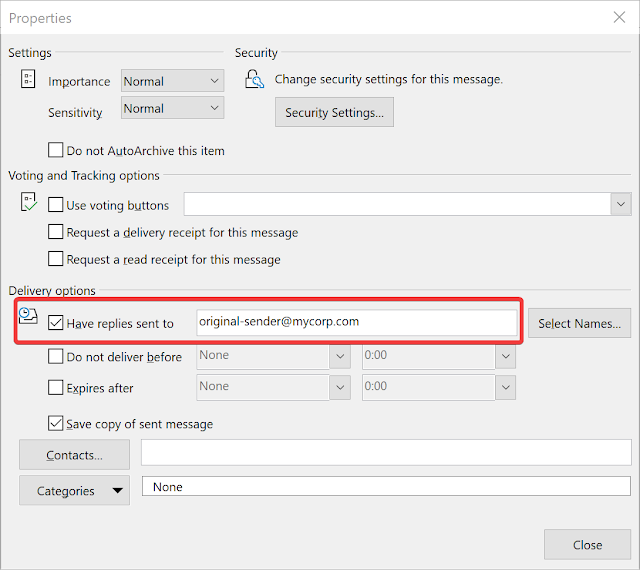Image resolution: width=640 pixels, height=570 pixels.
Task: Uncheck Have replies sent to
Action: pos(56,323)
